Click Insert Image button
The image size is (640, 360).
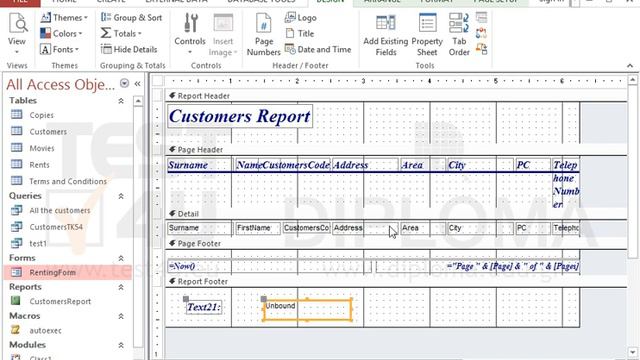pos(223,34)
